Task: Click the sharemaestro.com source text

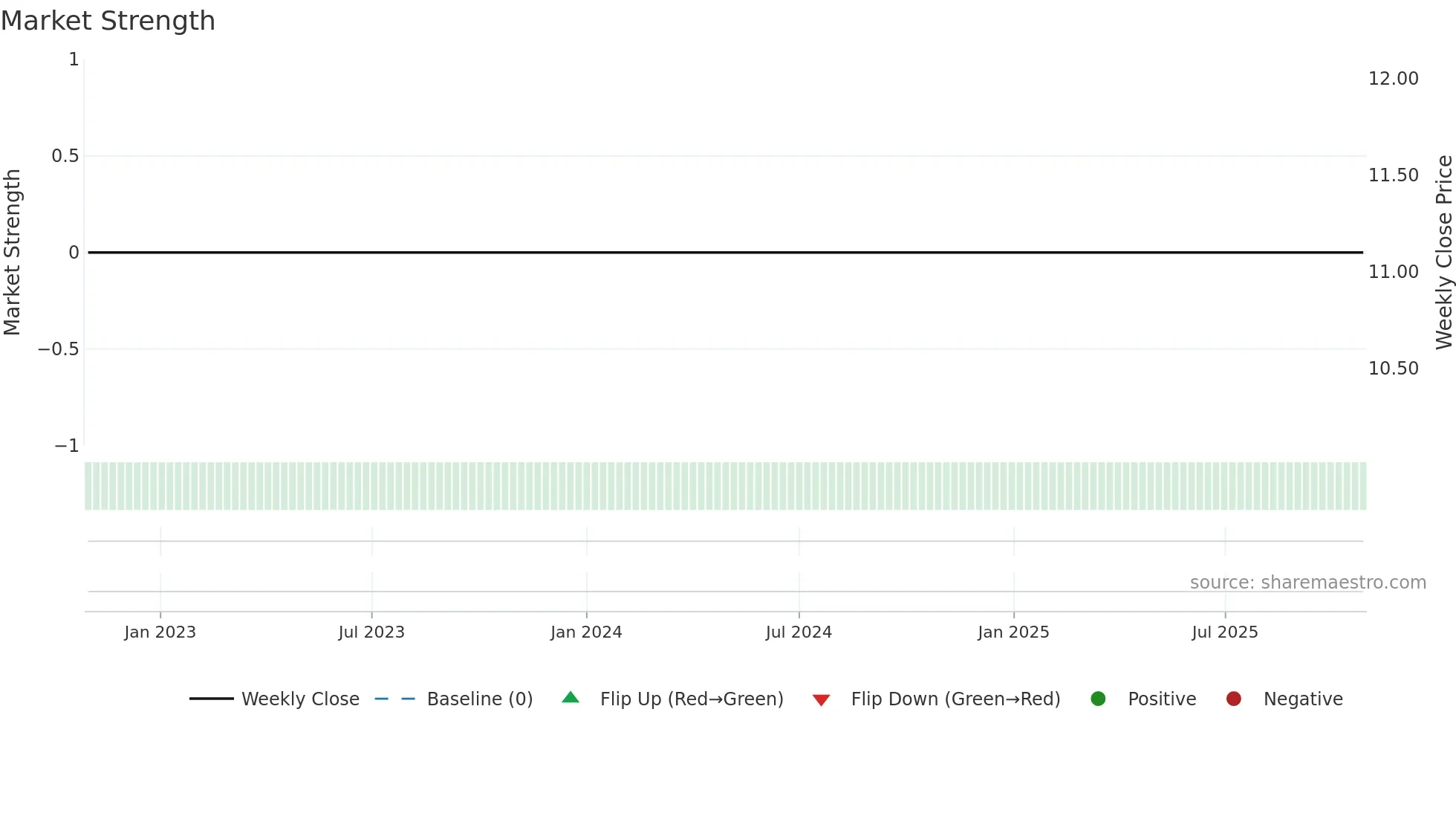Action: coord(1307,583)
